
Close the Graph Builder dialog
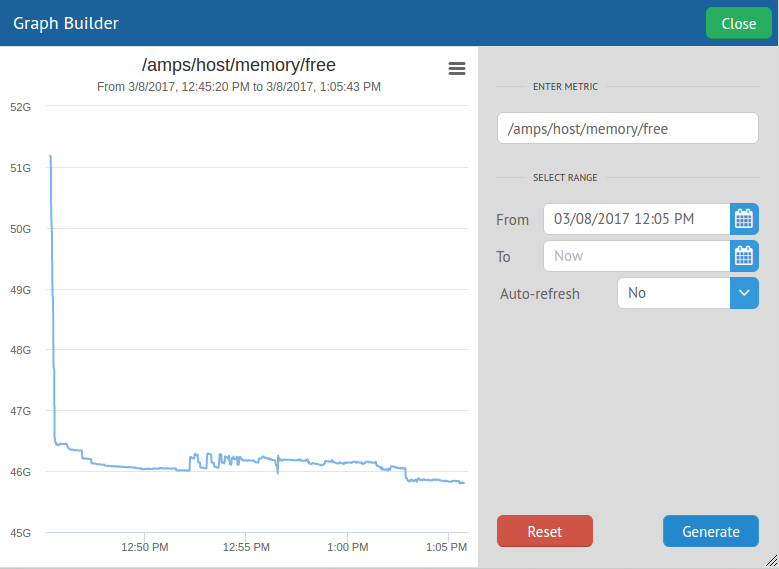coord(738,23)
